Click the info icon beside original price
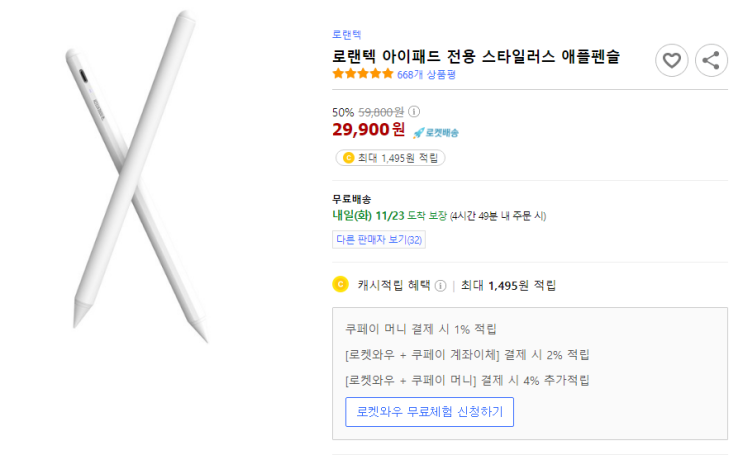 coord(414,112)
